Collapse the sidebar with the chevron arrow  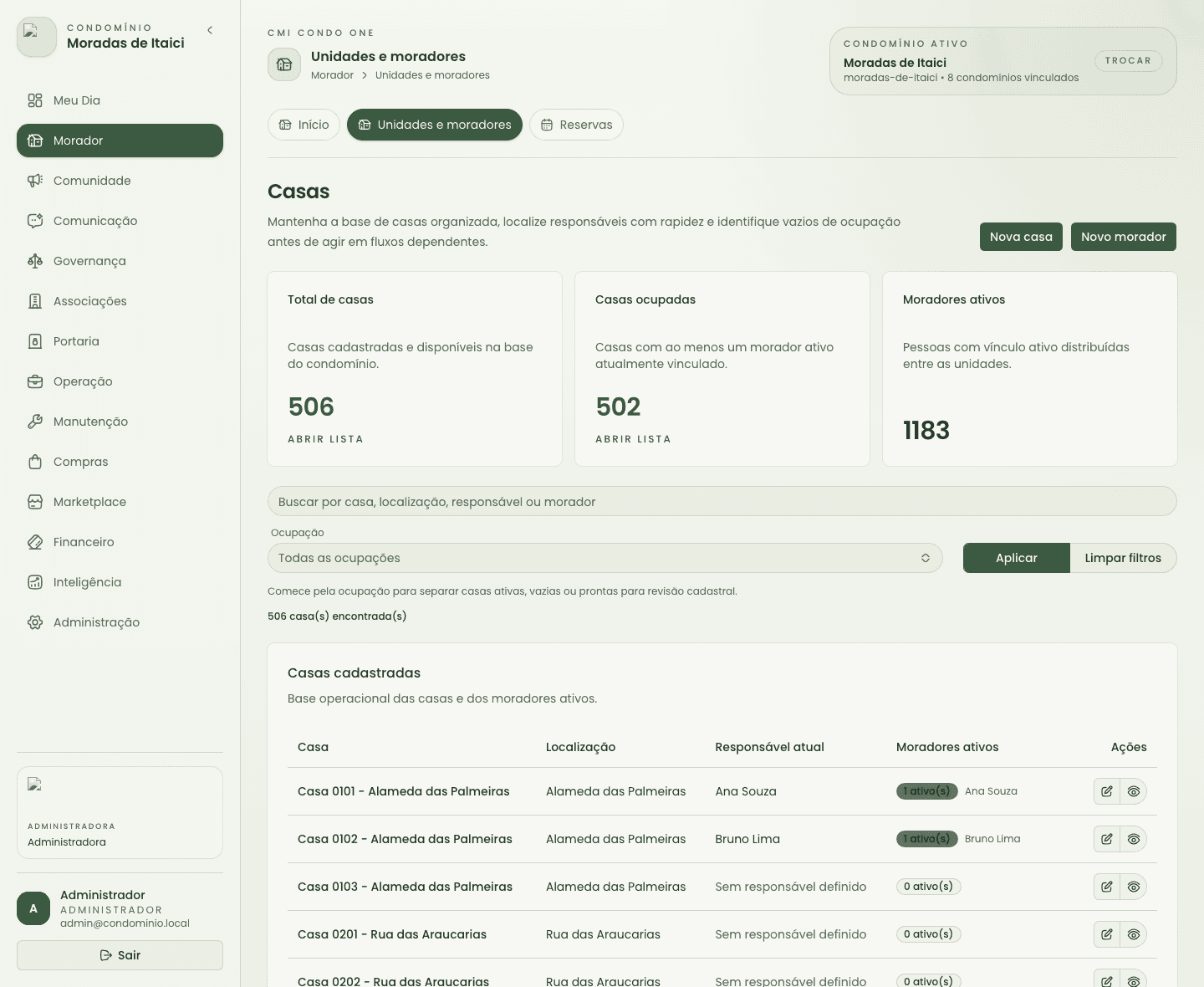point(210,30)
